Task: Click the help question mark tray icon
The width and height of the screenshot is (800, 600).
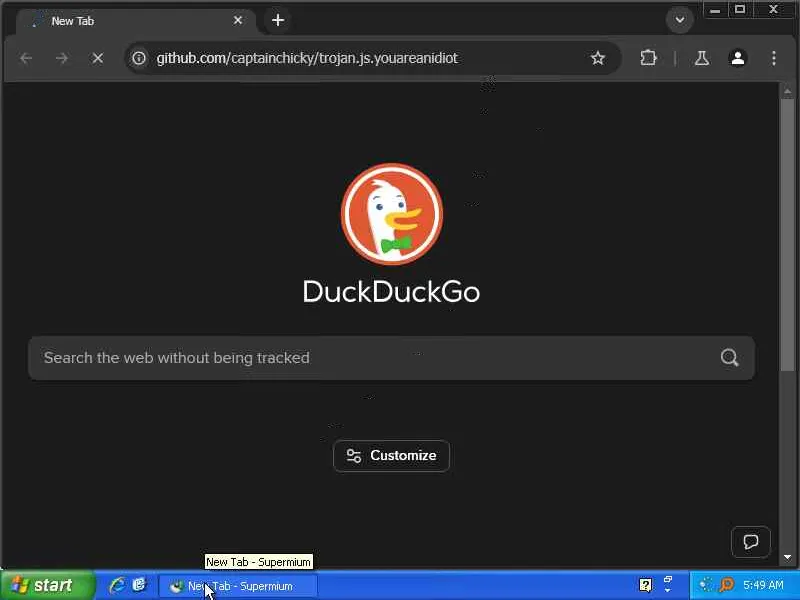Action: click(x=645, y=585)
